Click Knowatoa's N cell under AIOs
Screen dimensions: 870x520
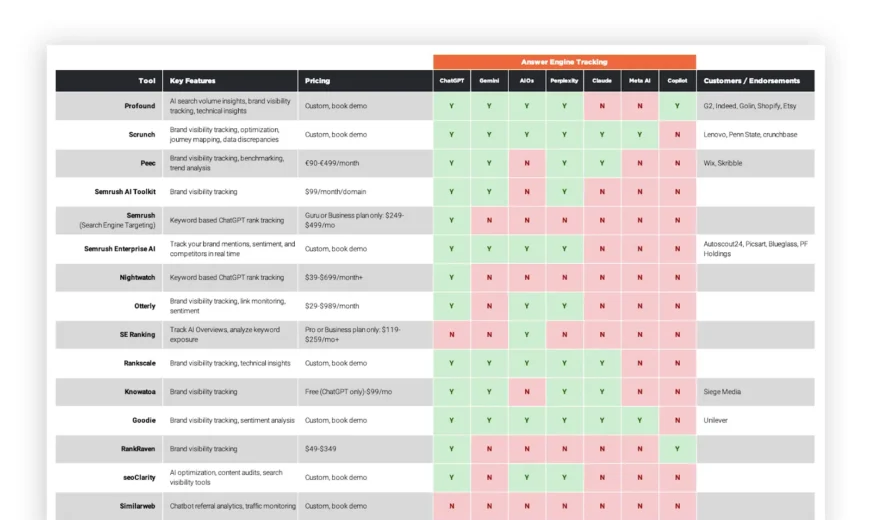(x=527, y=392)
